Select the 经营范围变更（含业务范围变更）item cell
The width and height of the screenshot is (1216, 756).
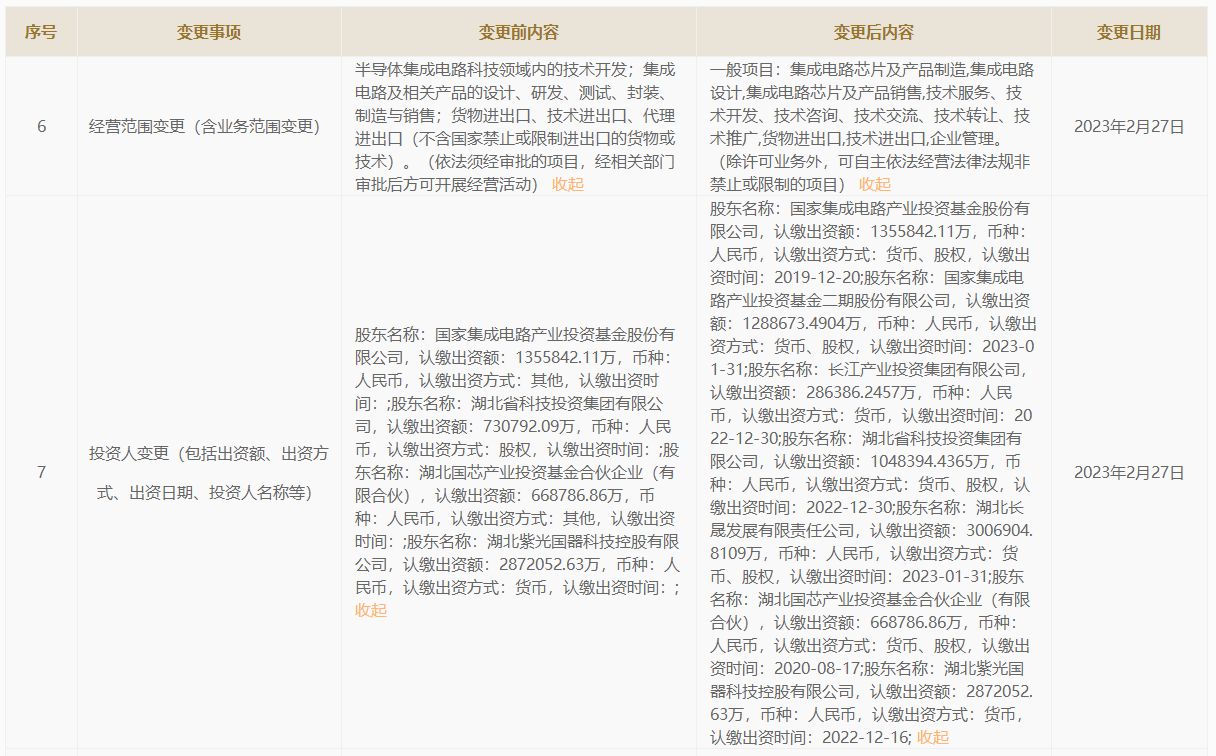204,127
